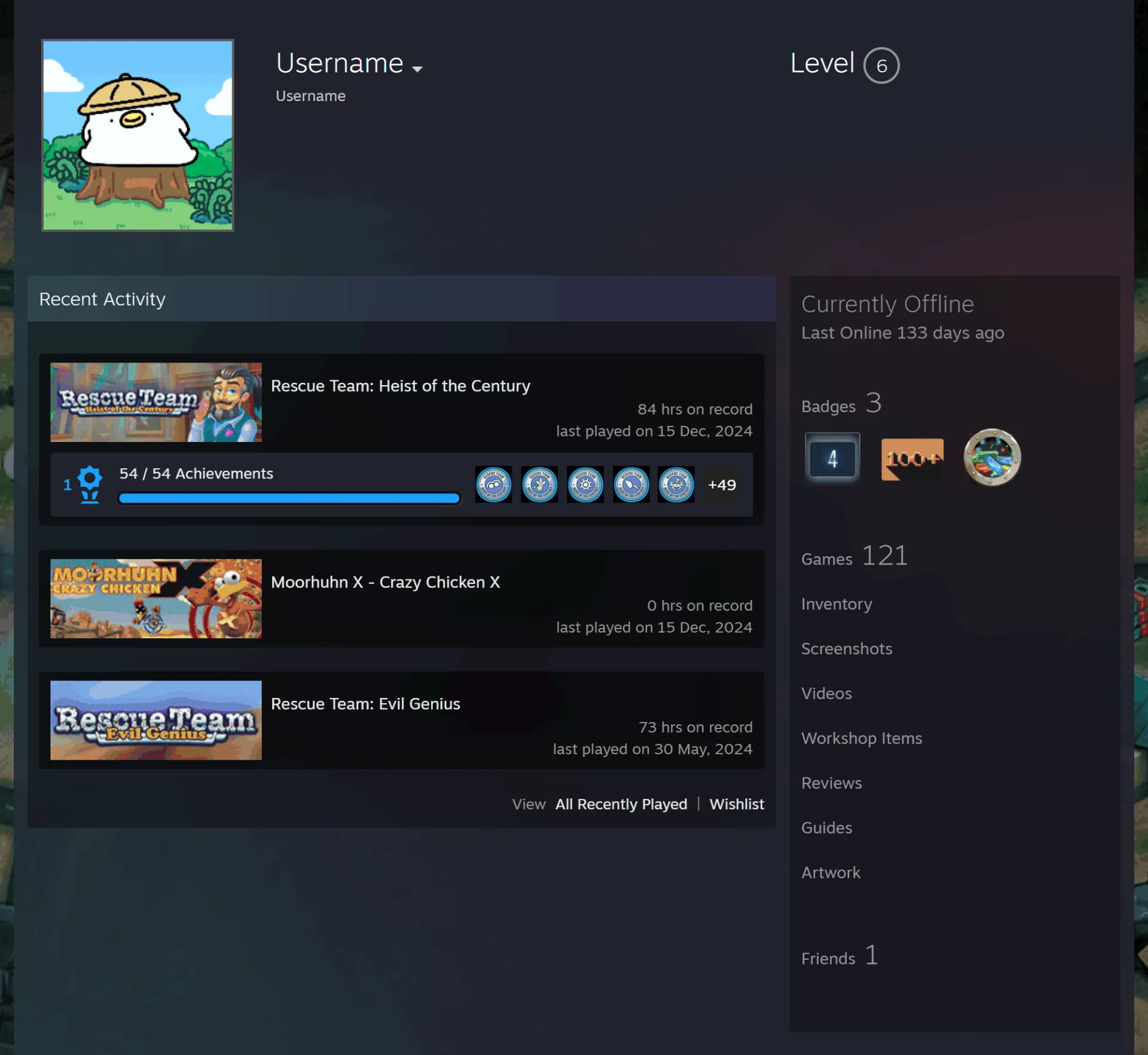The height and width of the screenshot is (1055, 1148).
Task: Open the Guides page
Action: pyautogui.click(x=827, y=828)
